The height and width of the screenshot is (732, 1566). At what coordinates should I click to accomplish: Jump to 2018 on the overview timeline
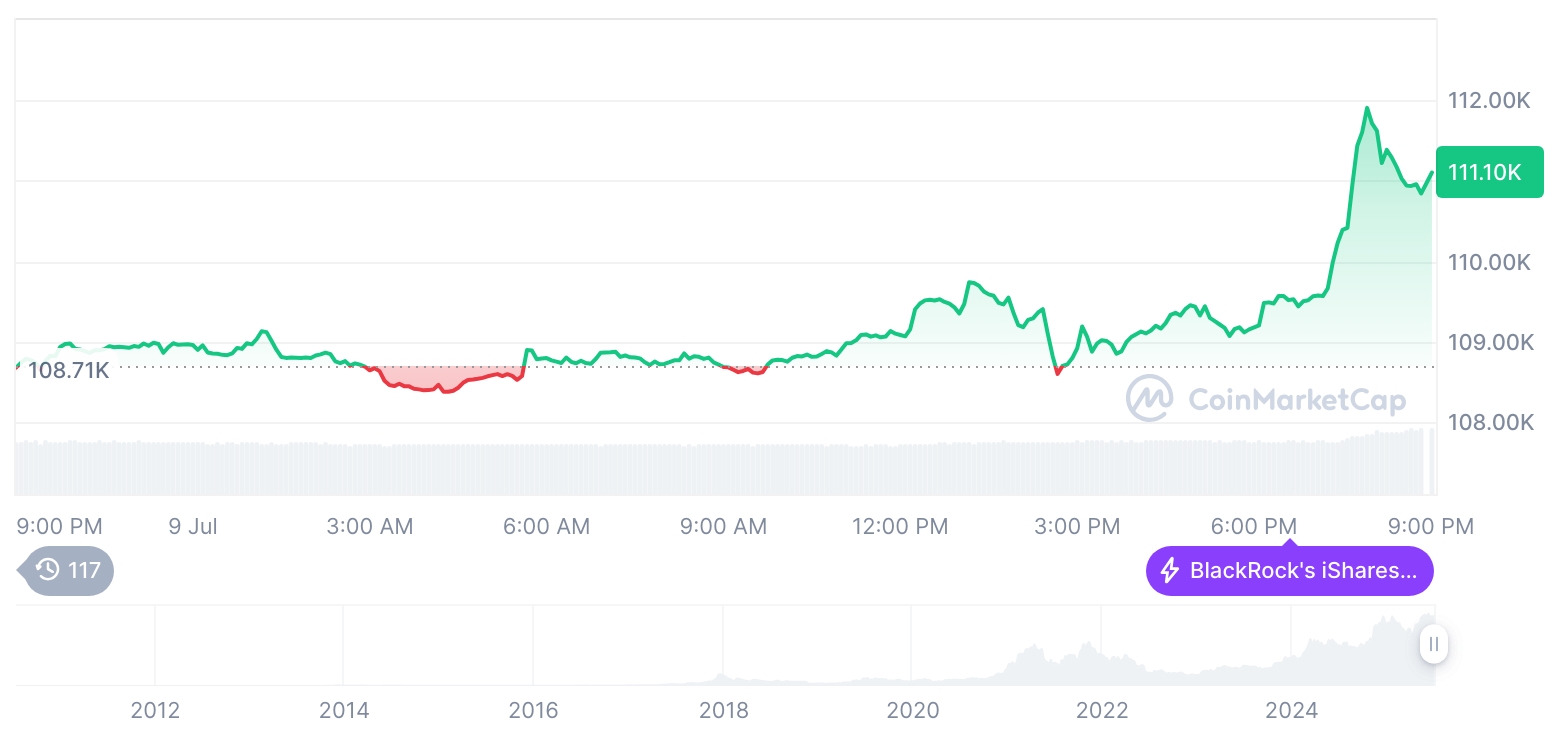(x=723, y=710)
